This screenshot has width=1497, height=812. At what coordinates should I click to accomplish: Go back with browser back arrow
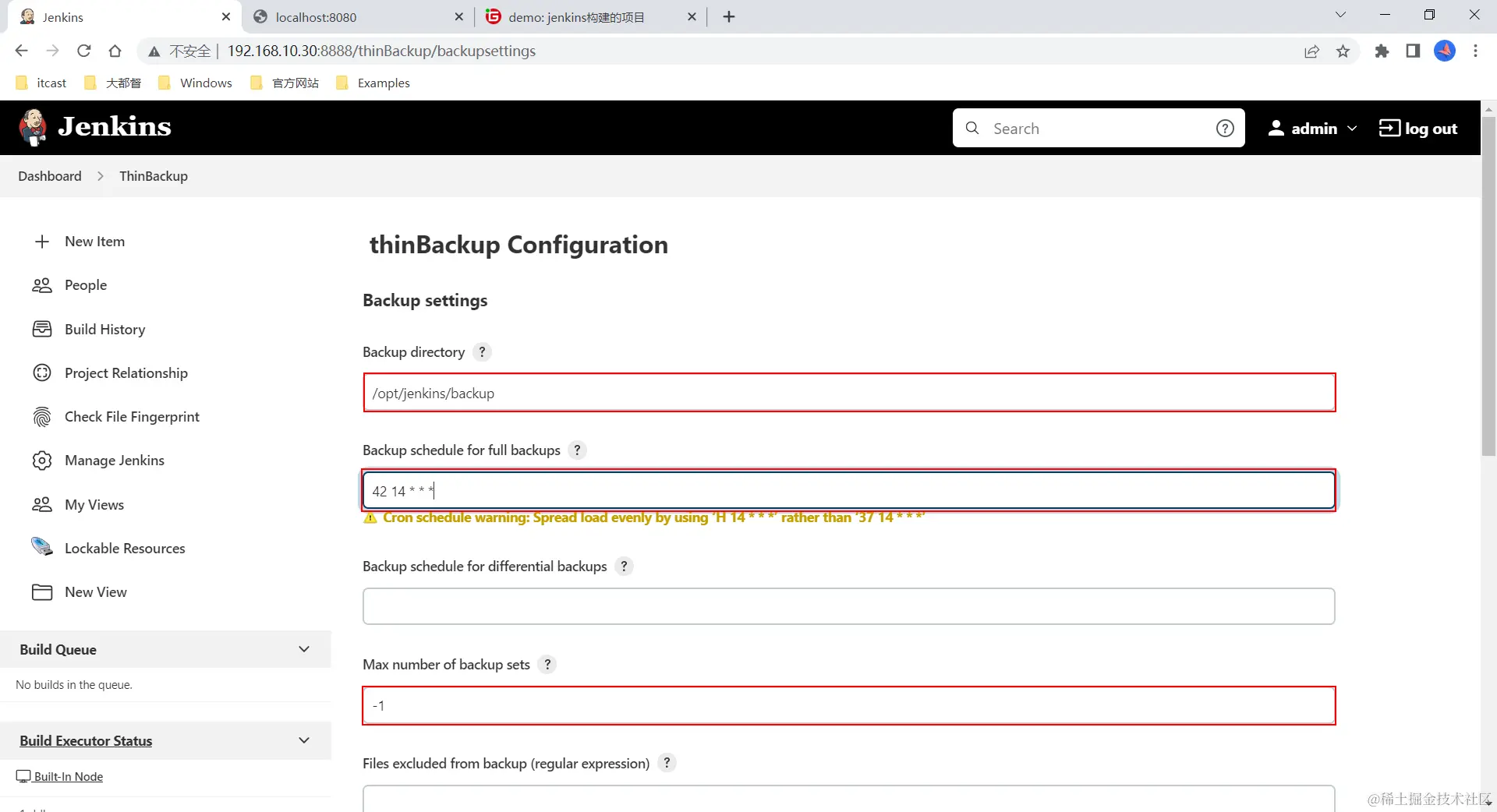point(21,51)
